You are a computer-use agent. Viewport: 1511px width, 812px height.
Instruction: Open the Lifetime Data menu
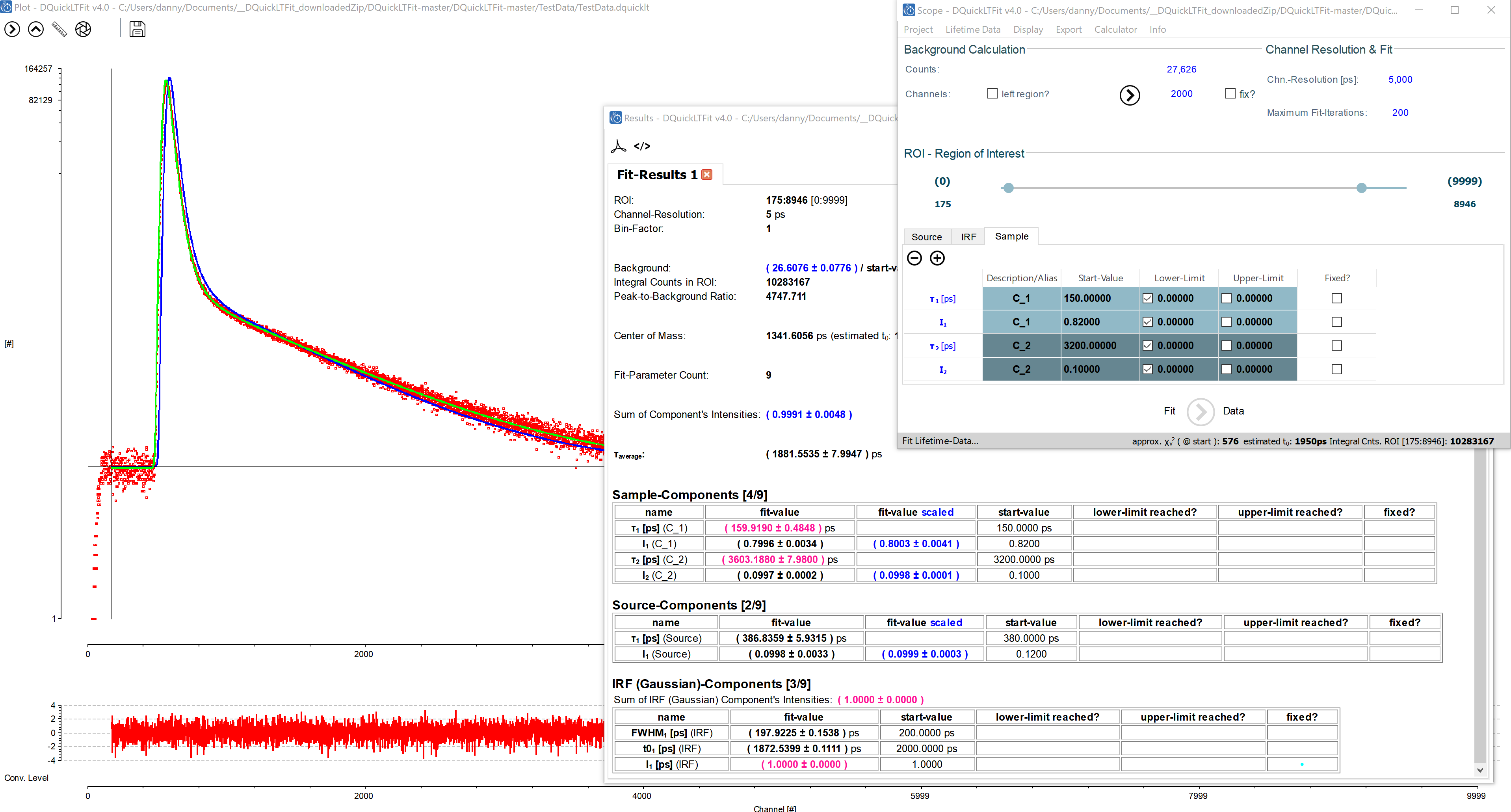(x=972, y=29)
